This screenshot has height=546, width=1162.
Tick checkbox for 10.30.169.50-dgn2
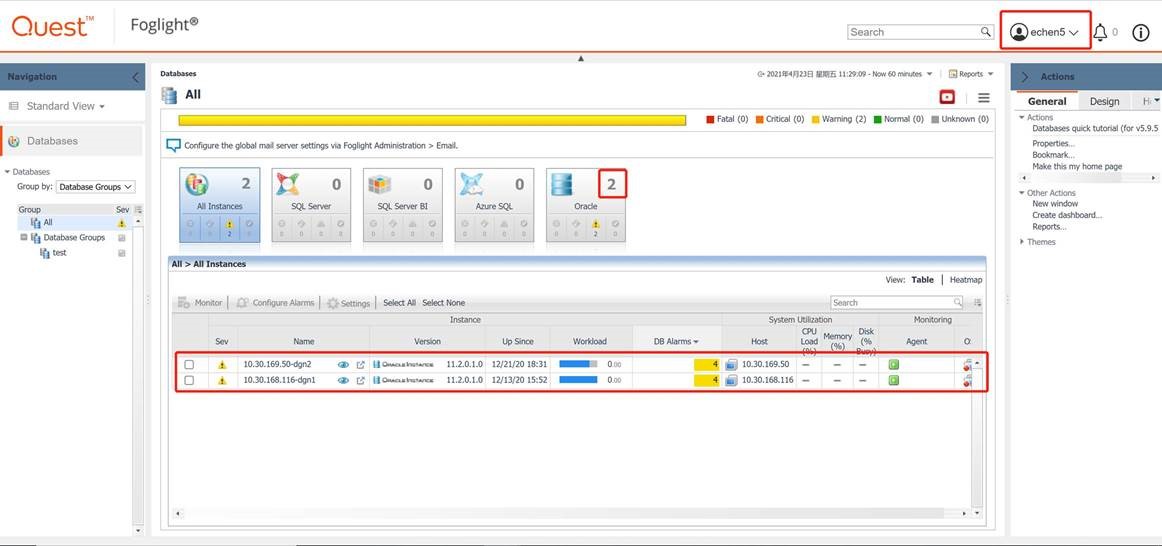[189, 364]
